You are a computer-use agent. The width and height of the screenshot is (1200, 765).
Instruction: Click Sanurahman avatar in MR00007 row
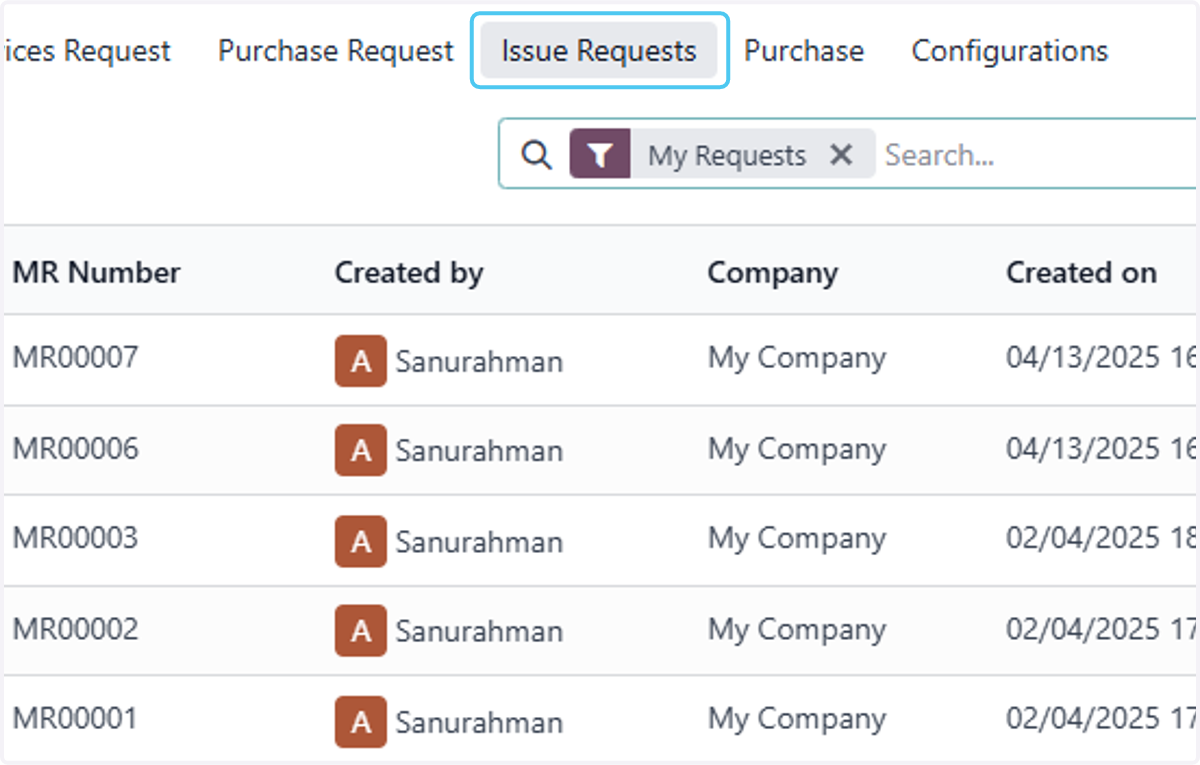pyautogui.click(x=361, y=361)
